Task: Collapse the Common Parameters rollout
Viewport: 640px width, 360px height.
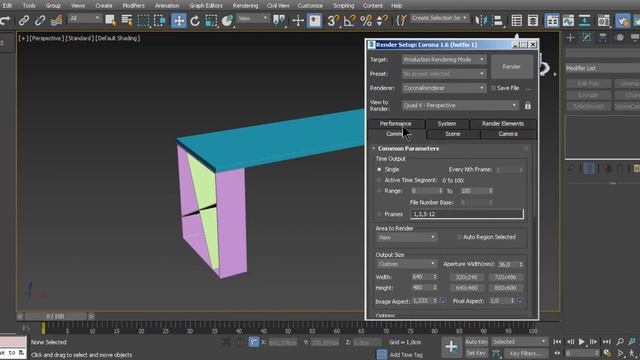Action: click(x=408, y=149)
